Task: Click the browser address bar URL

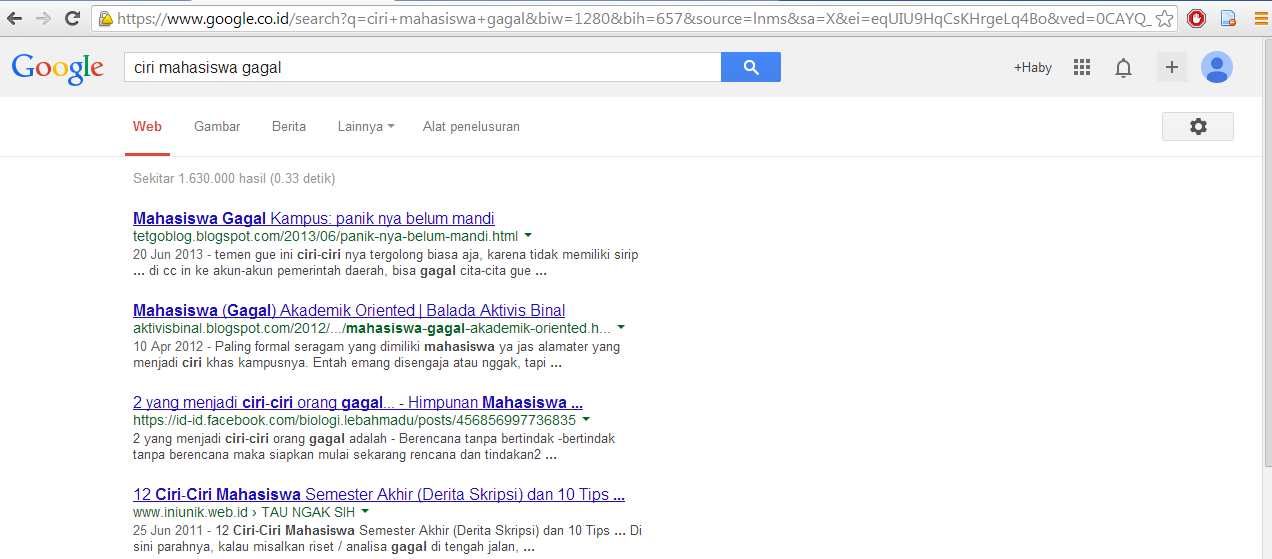Action: (634, 18)
